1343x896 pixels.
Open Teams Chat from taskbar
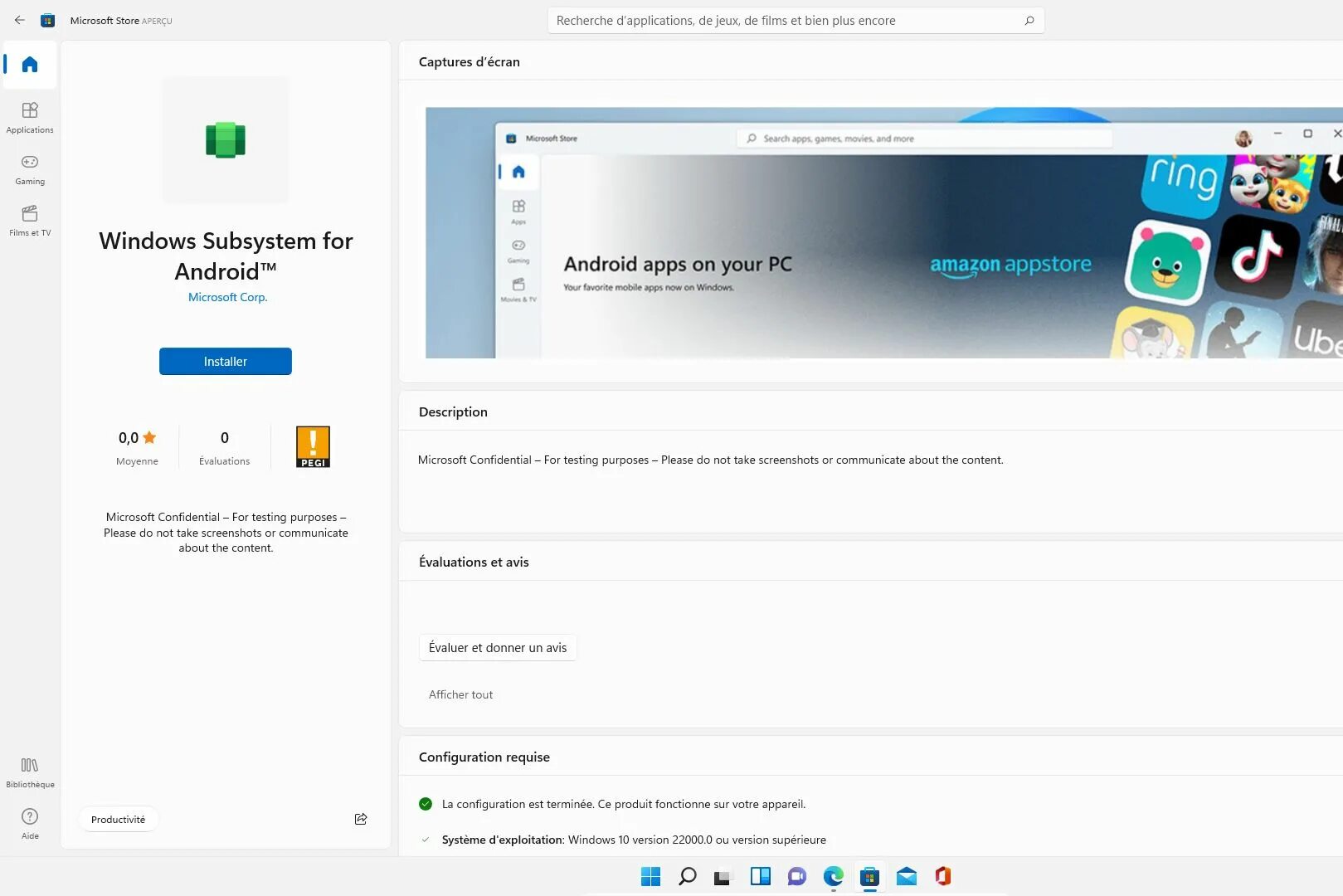(x=797, y=876)
